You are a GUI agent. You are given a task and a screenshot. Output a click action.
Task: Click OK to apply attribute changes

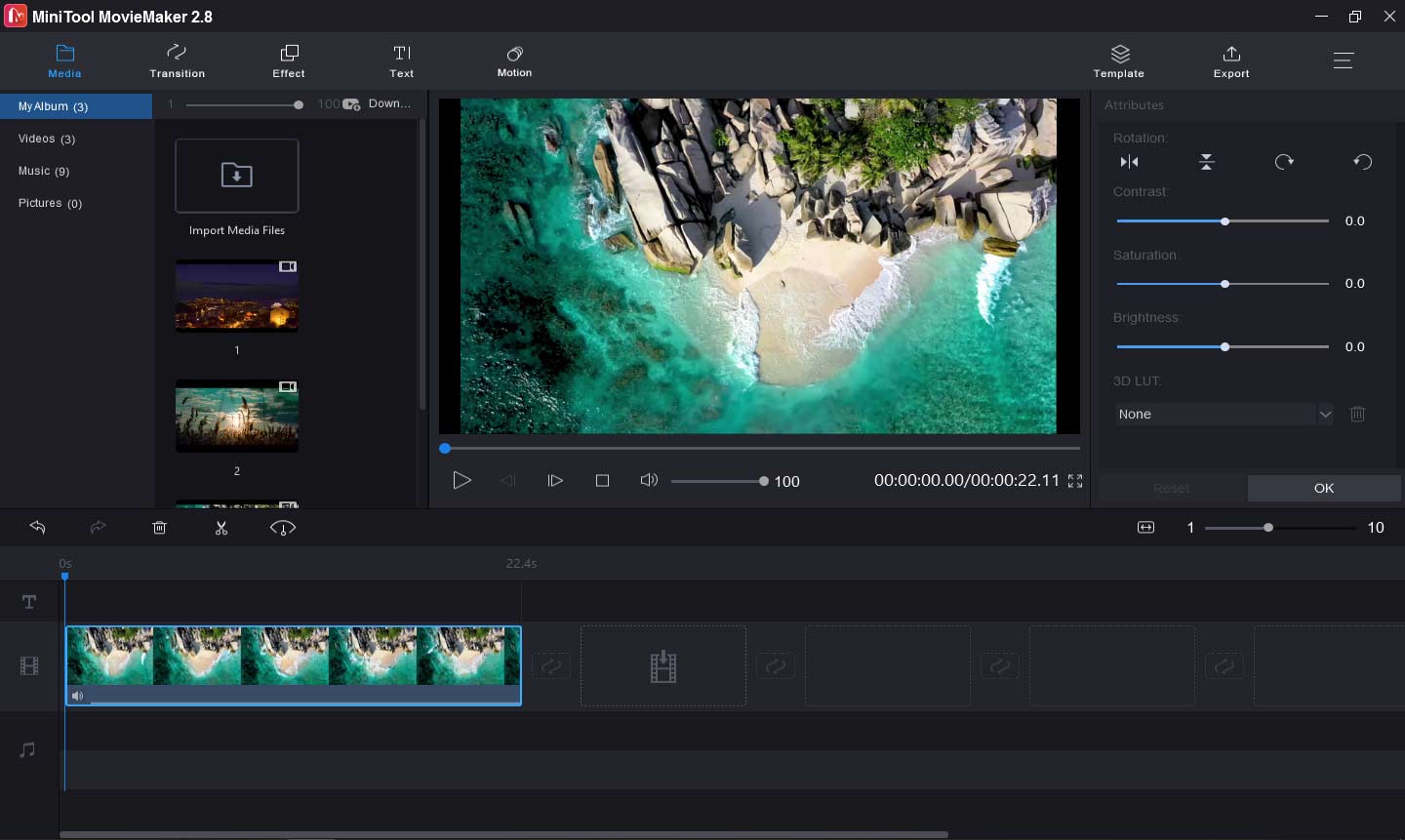tap(1323, 488)
